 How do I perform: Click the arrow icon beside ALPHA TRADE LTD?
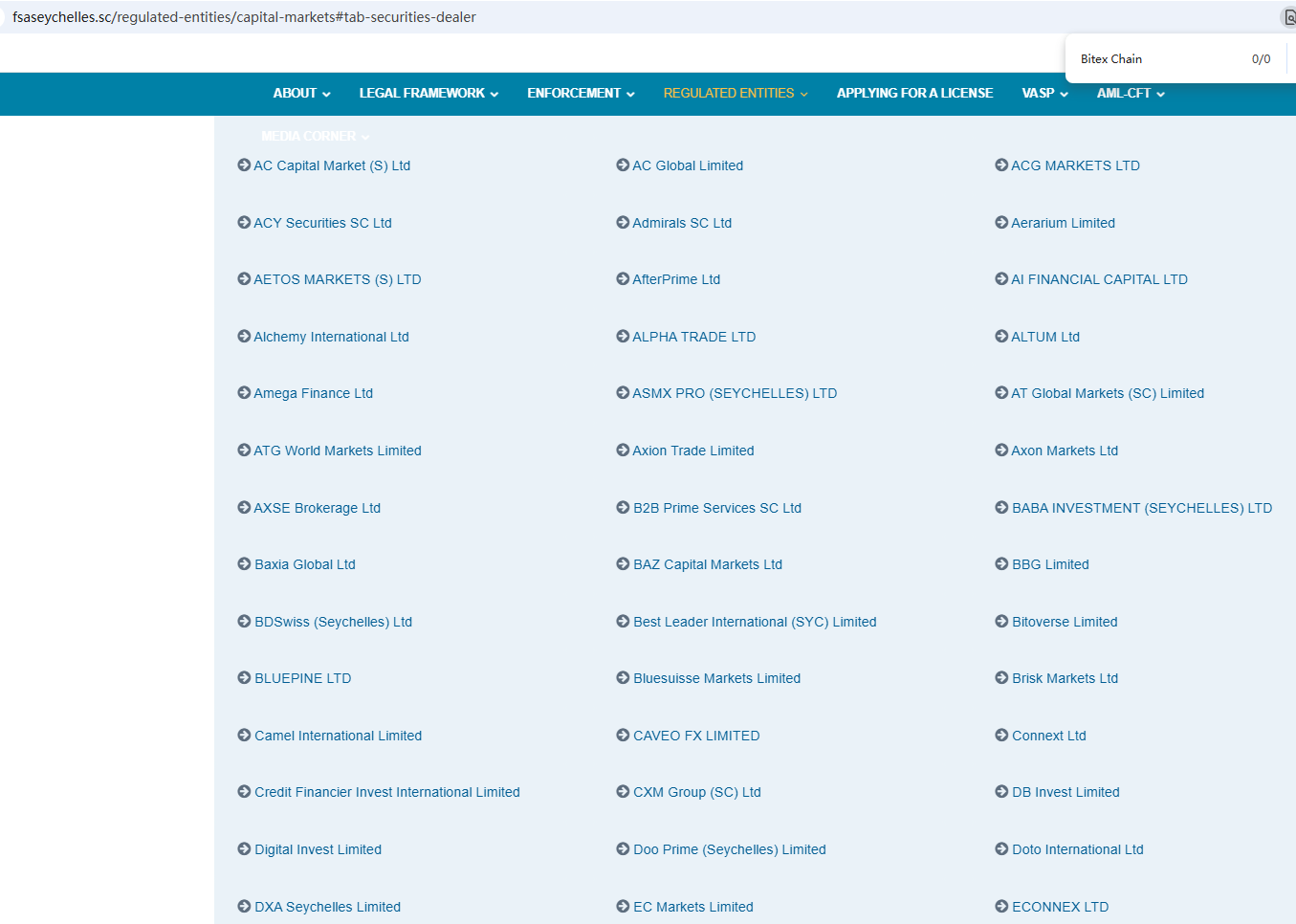click(623, 337)
